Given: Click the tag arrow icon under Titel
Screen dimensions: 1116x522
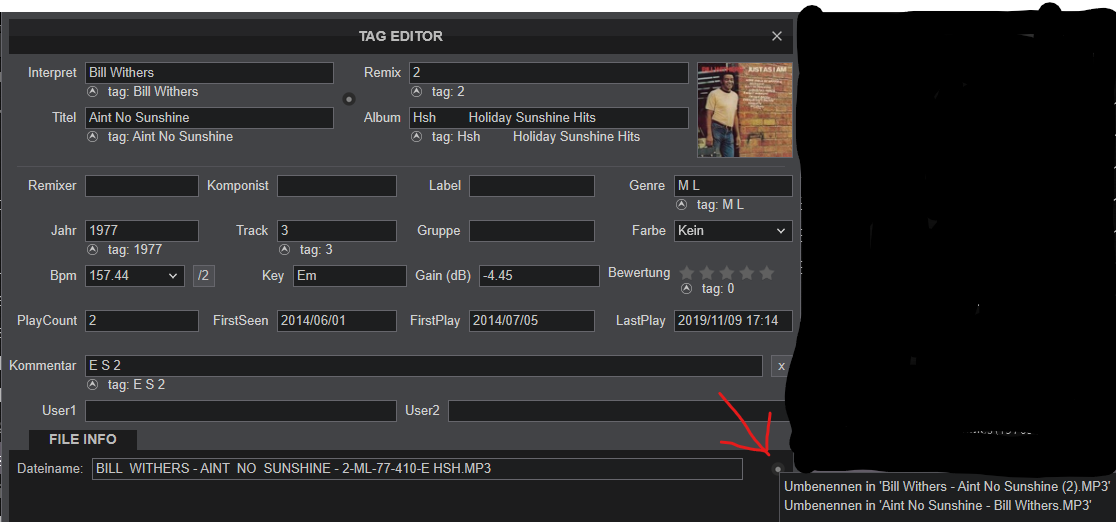Looking at the screenshot, I should tap(93, 137).
